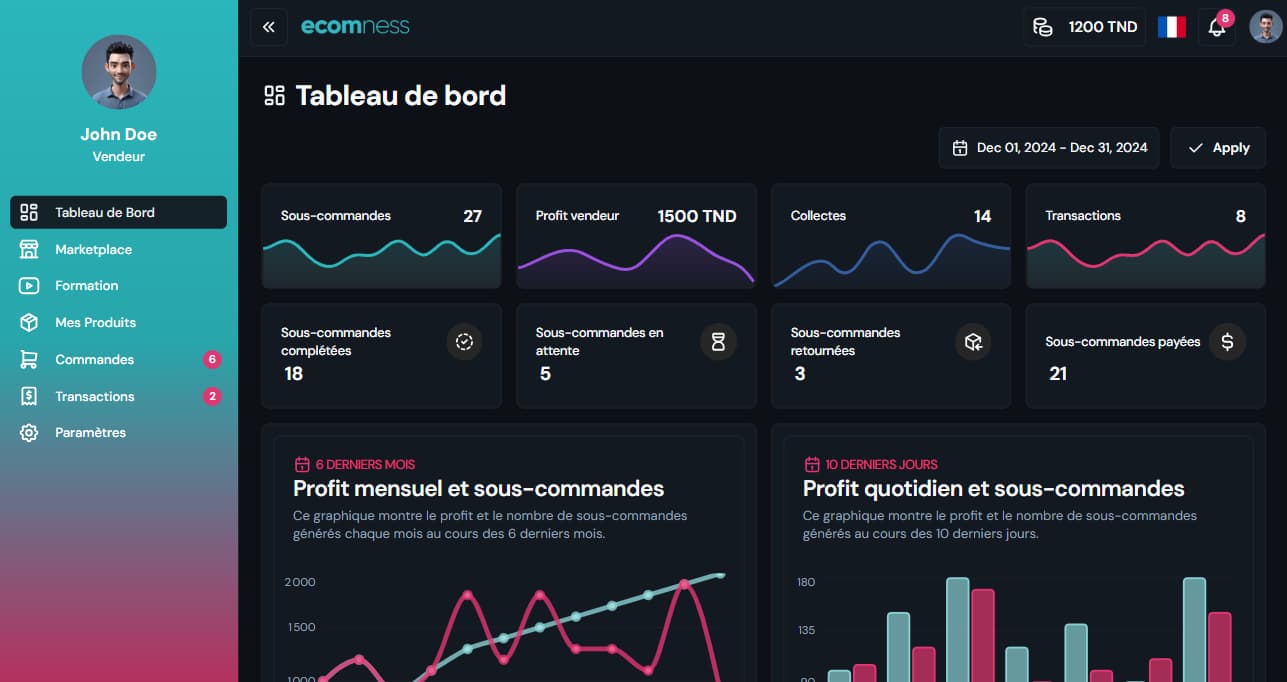The image size is (1287, 682).
Task: Click the coins balance icon
Action: [x=1043, y=27]
